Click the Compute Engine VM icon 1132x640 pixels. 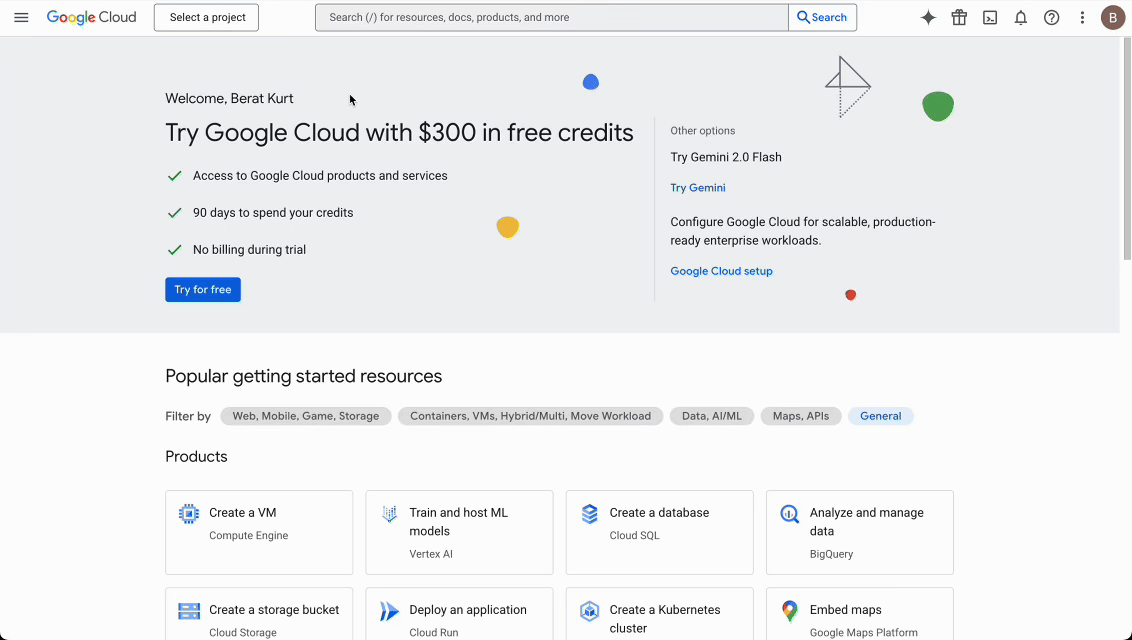189,512
